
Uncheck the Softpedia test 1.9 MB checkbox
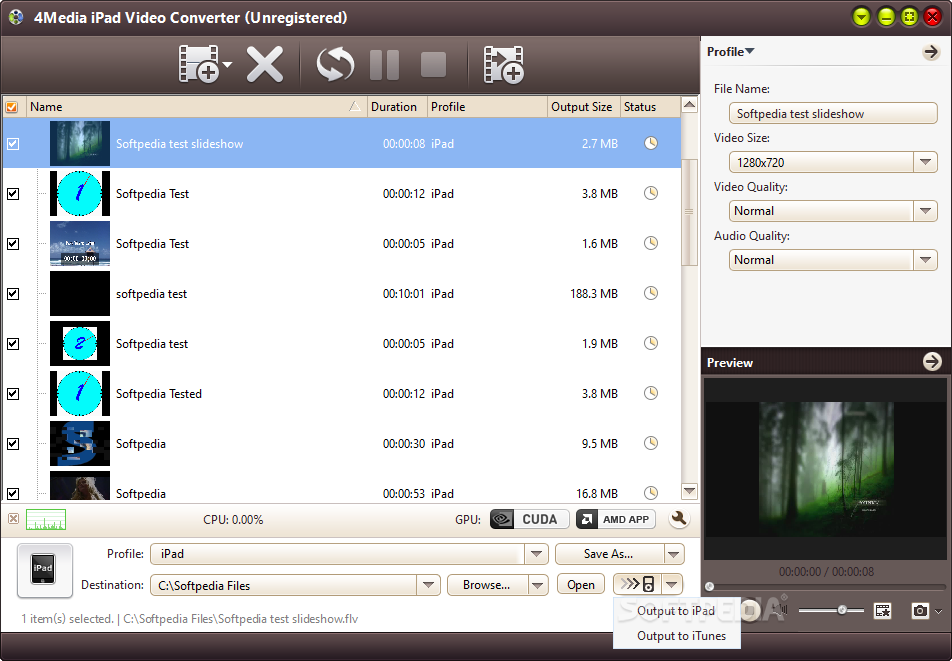[x=13, y=344]
